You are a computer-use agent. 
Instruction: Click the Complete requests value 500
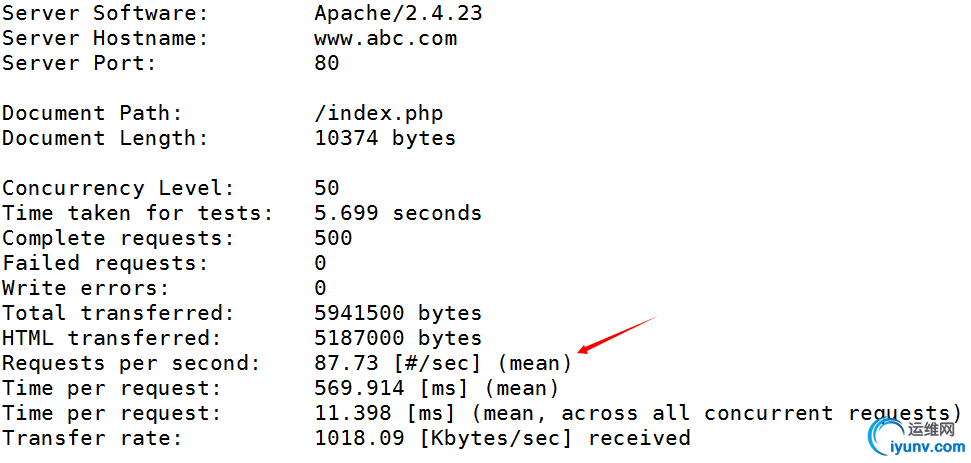pyautogui.click(x=333, y=239)
